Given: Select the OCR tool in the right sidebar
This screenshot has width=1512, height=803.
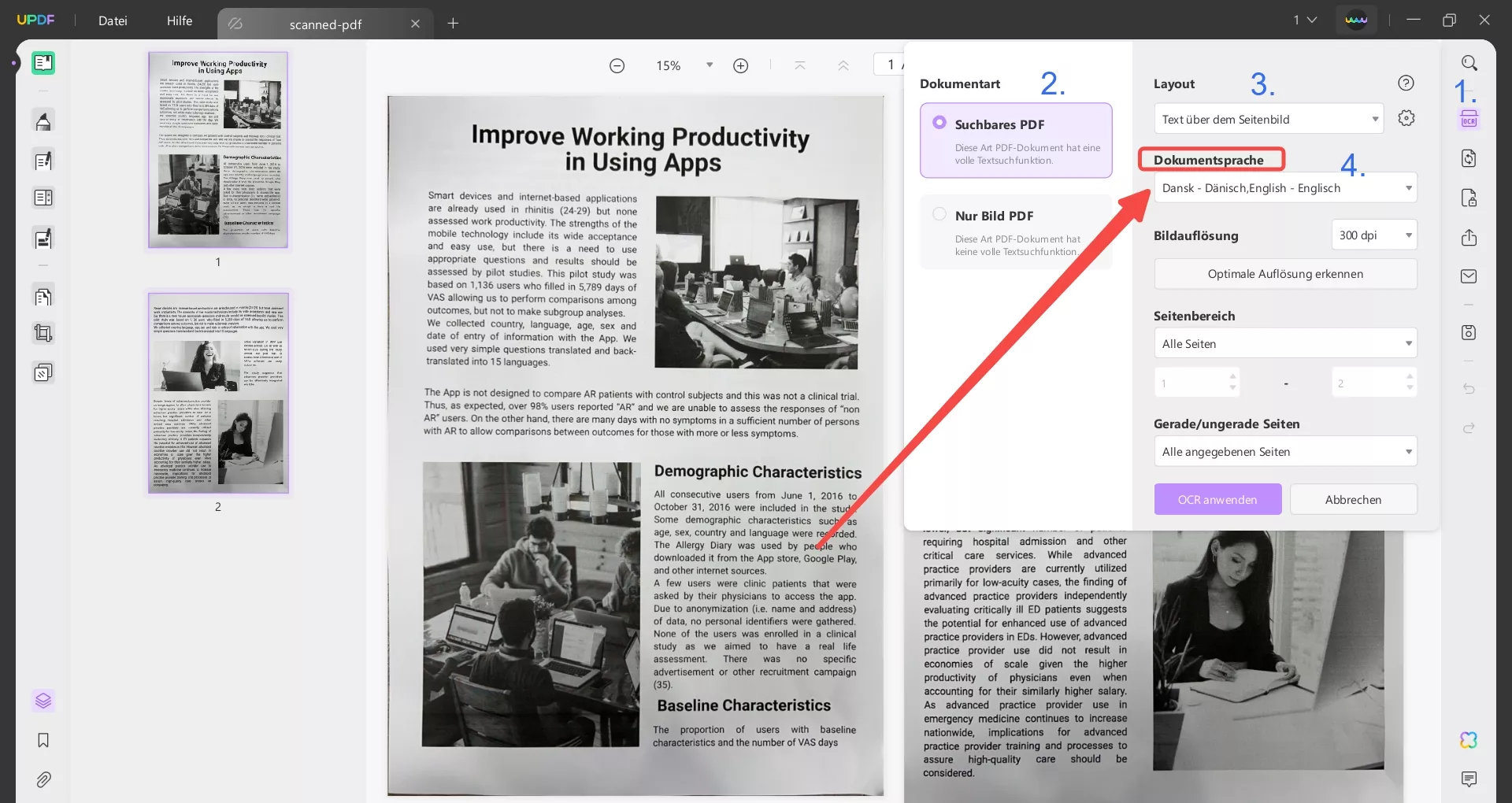Looking at the screenshot, I should pyautogui.click(x=1469, y=118).
